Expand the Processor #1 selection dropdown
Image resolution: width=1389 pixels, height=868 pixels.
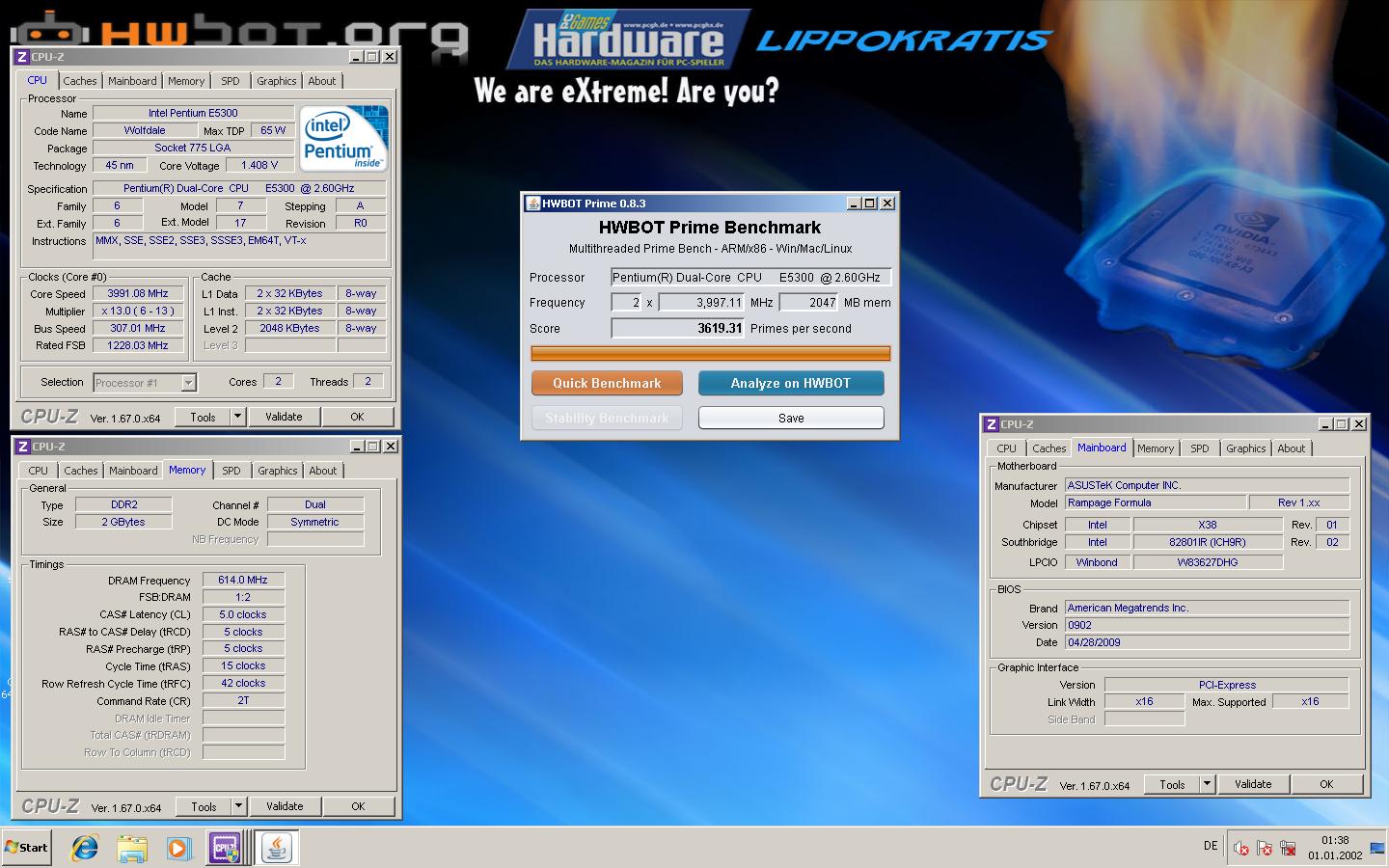(189, 383)
